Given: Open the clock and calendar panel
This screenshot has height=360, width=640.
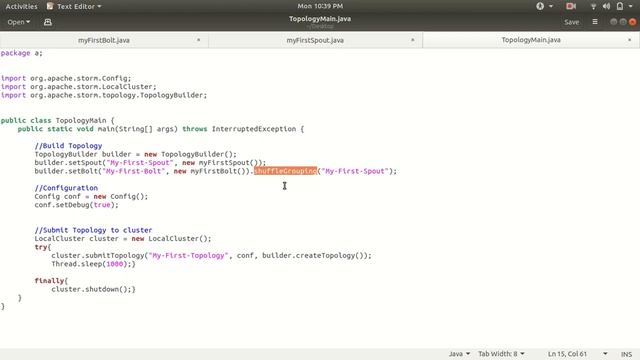Looking at the screenshot, I should (x=320, y=6).
